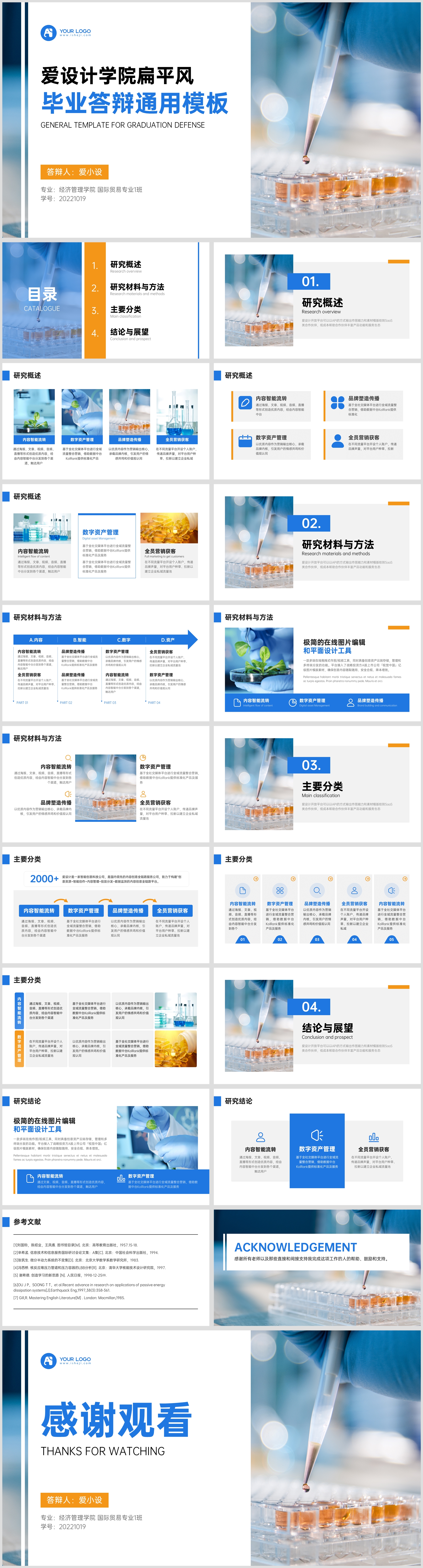Screen dimensions: 423x1568
Task: Click the vertical blue 内容智能流转 side label
Action: [x=19, y=1011]
